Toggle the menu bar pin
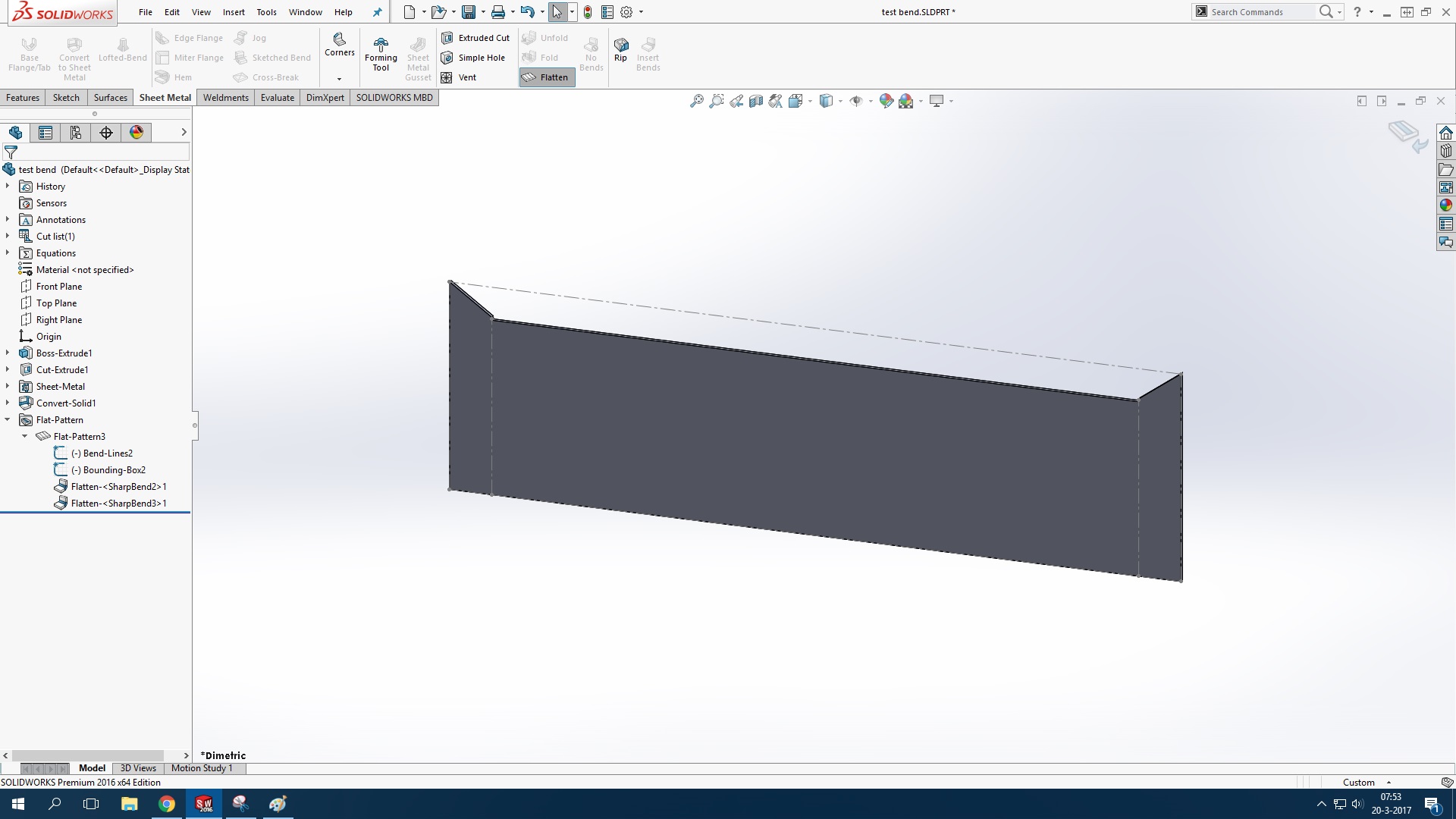 [377, 12]
